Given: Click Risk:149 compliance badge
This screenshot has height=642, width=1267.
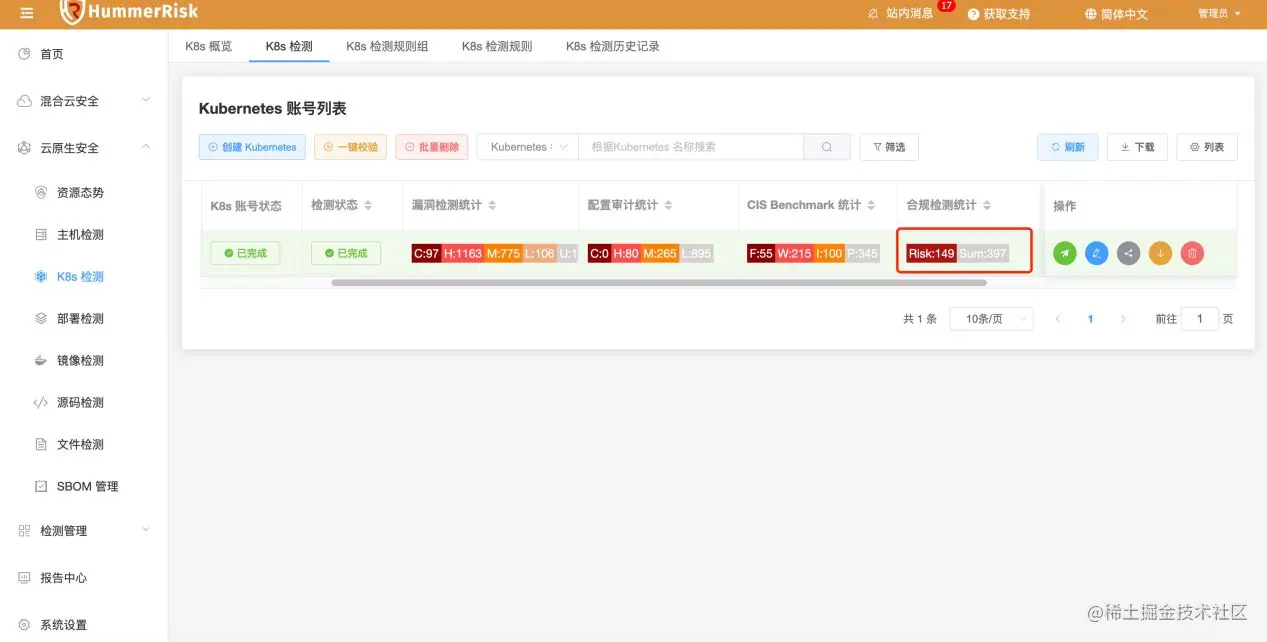Looking at the screenshot, I should coord(931,254).
